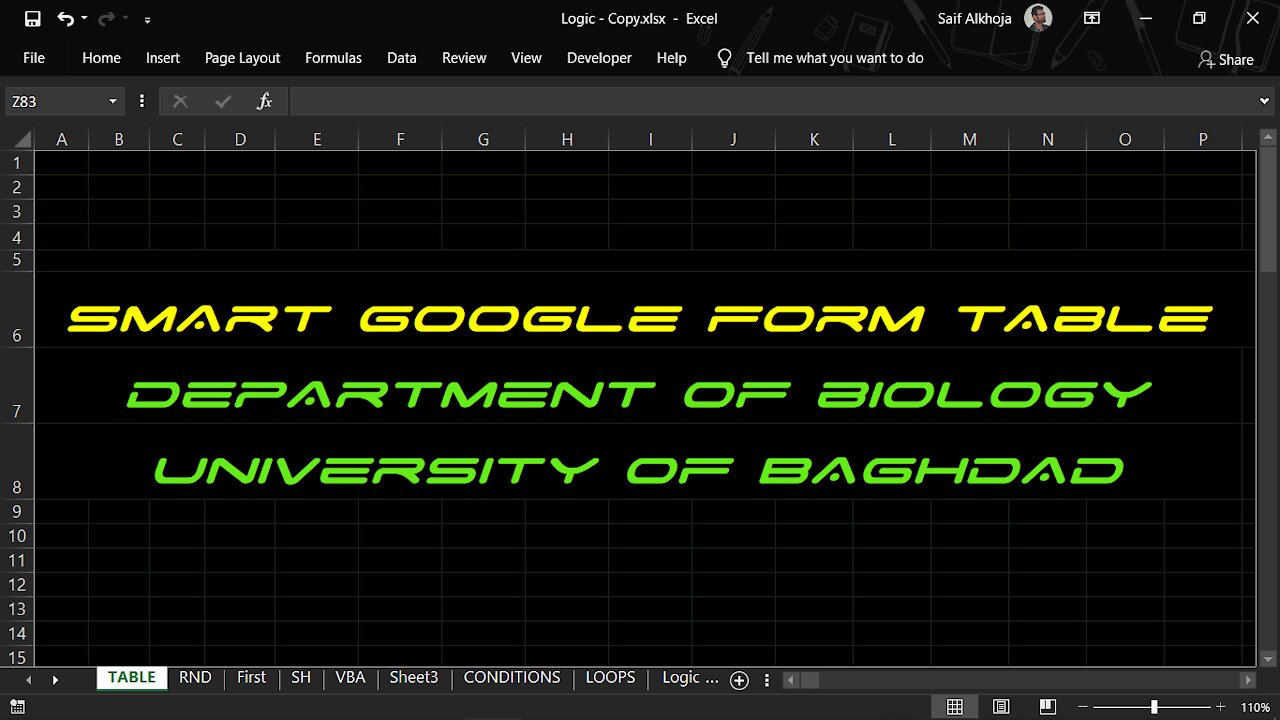Select row 12 header
Viewport: 1280px width, 720px height.
(17, 585)
